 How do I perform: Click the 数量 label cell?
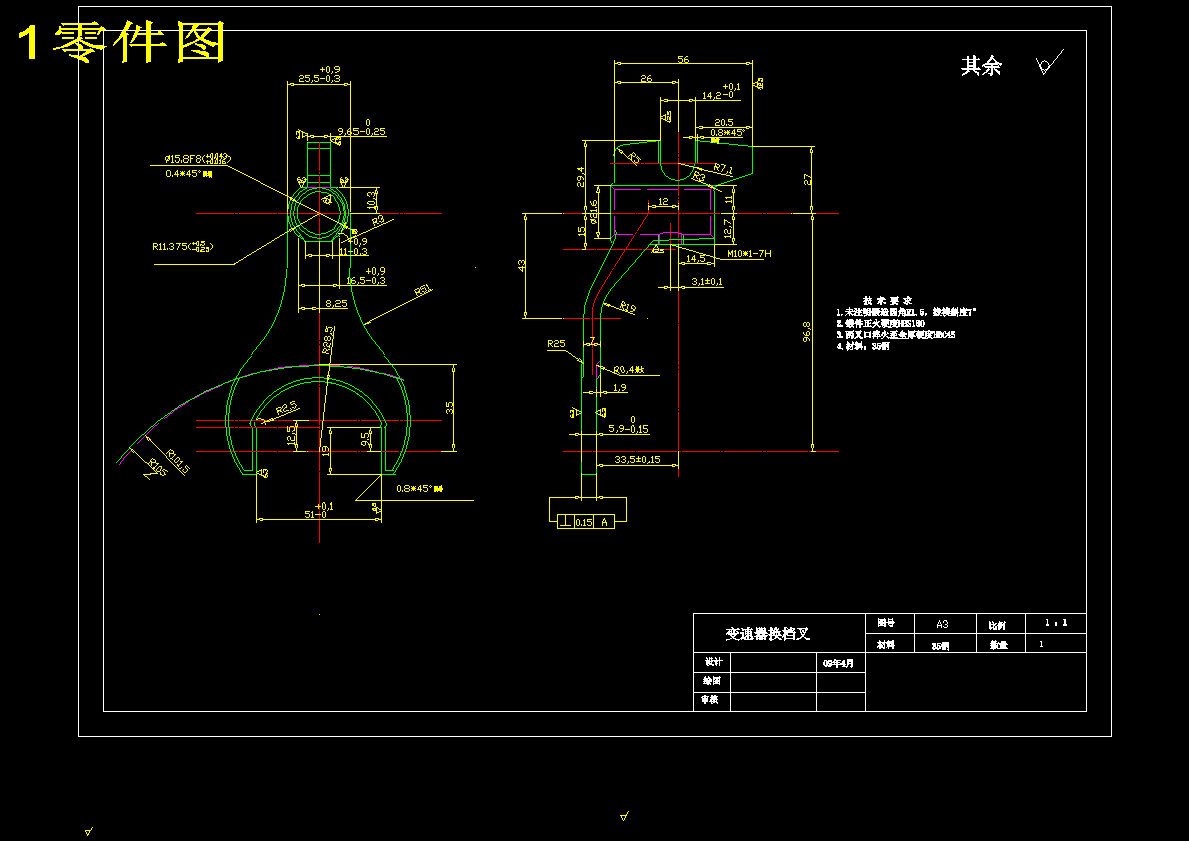999,645
